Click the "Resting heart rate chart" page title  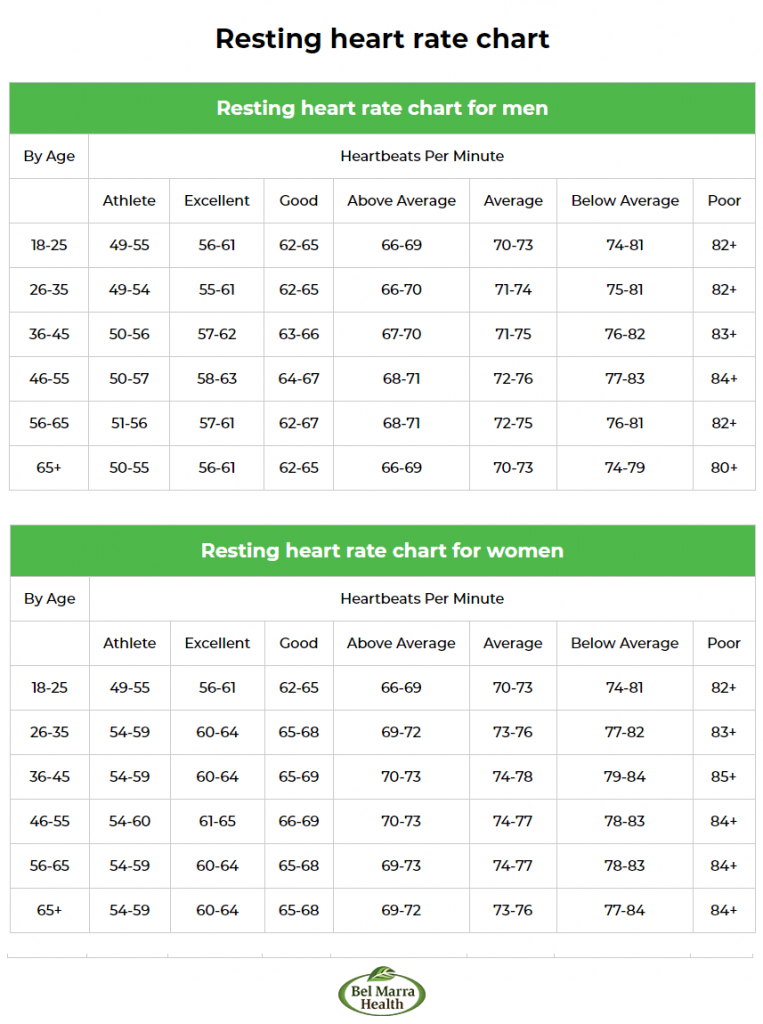tap(382, 39)
